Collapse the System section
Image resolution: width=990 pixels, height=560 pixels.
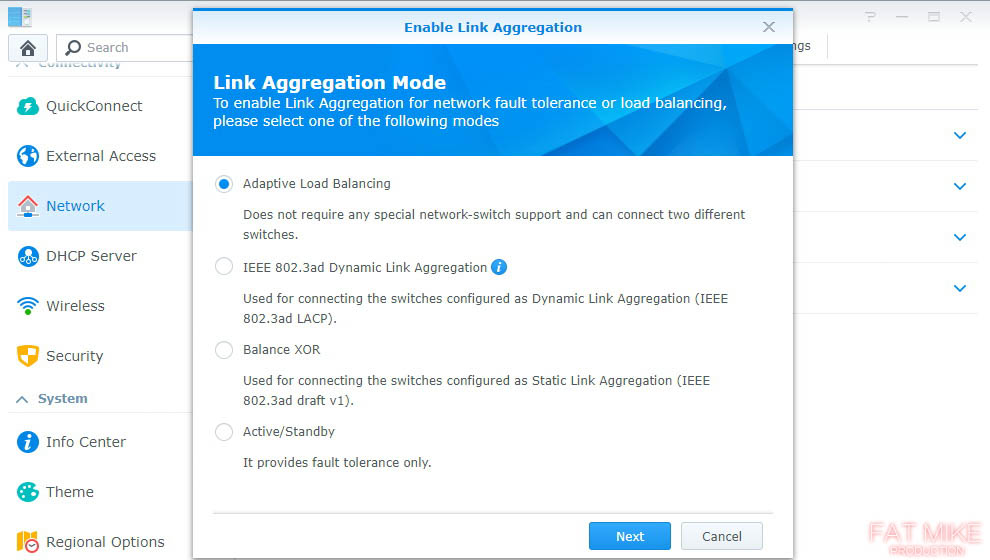22,399
